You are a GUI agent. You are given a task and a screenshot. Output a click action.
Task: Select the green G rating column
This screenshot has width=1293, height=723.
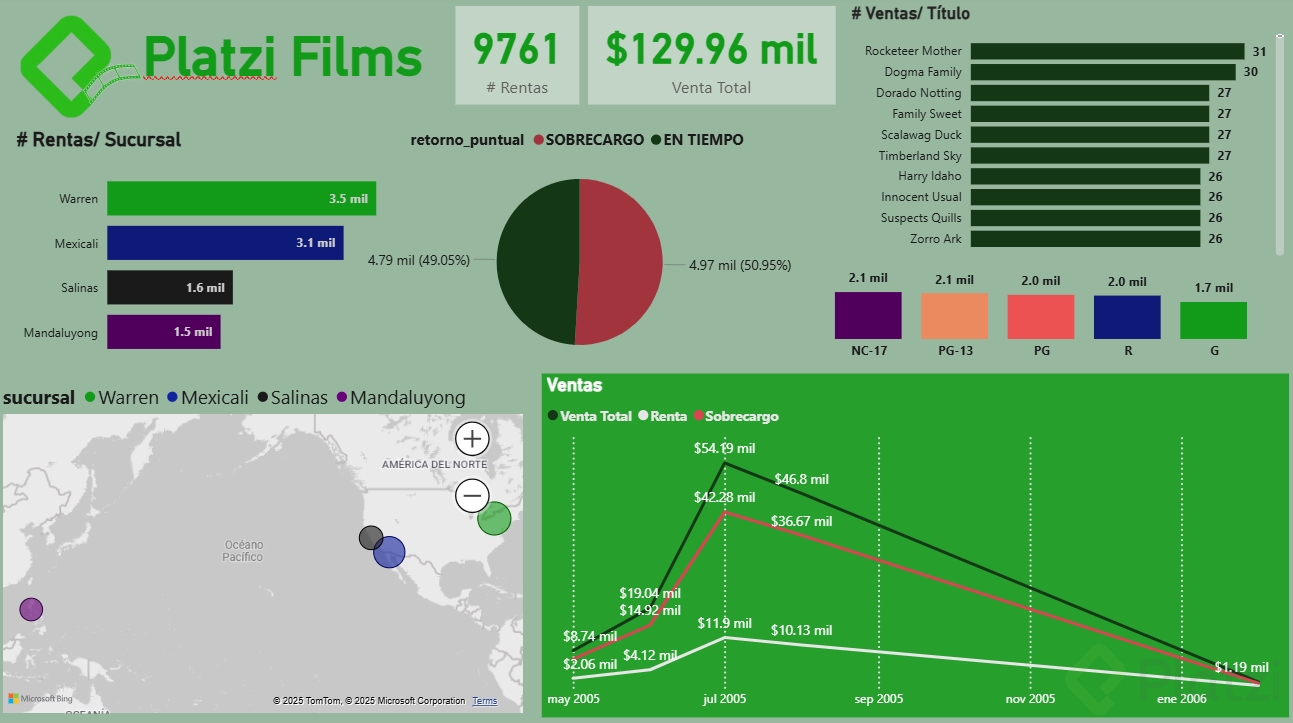point(1213,320)
